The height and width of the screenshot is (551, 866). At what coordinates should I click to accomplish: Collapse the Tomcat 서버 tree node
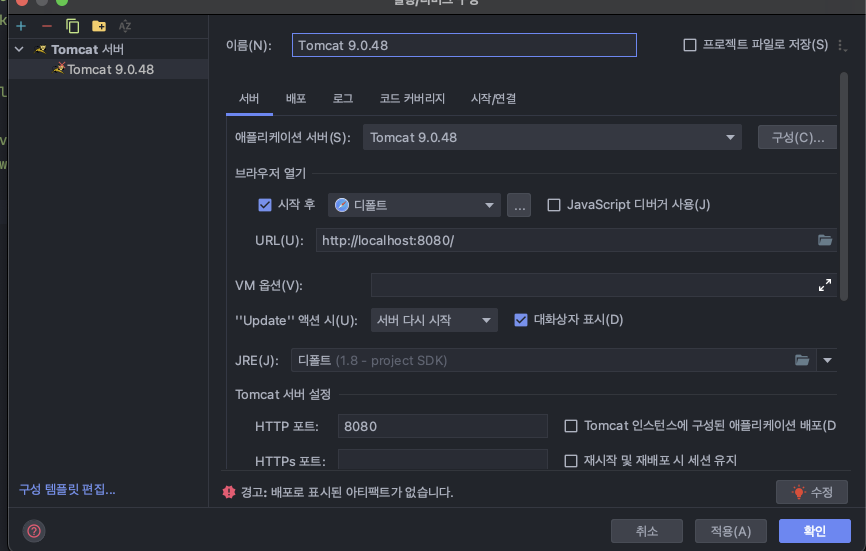click(19, 49)
